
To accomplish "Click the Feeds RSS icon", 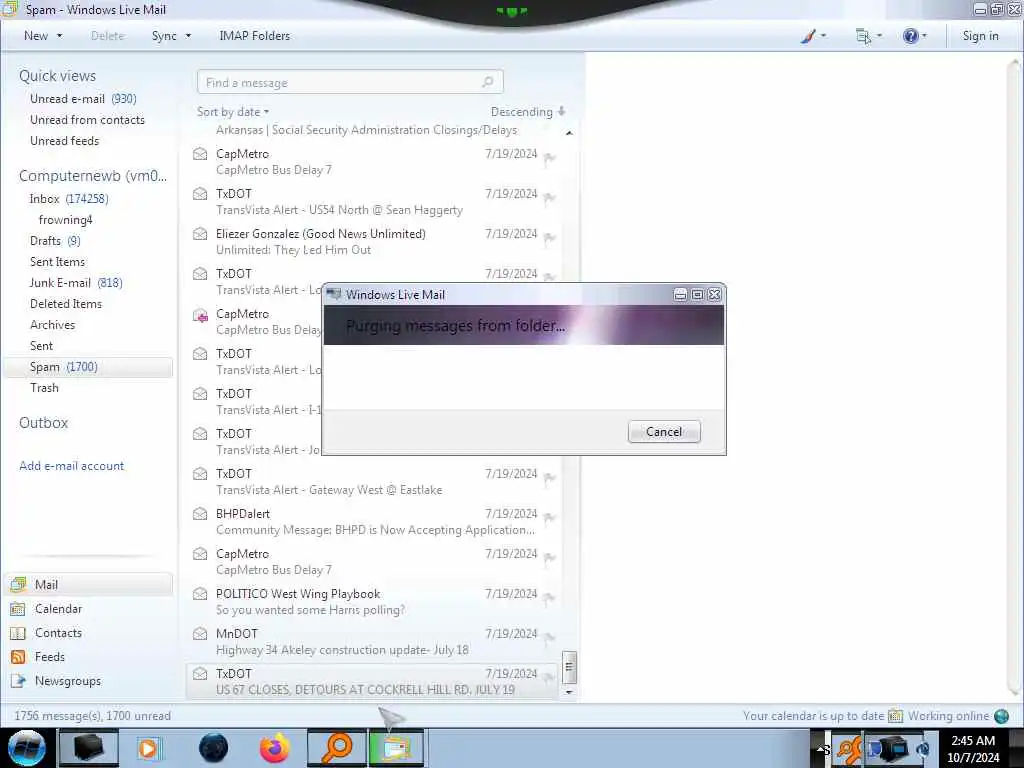I will (18, 656).
